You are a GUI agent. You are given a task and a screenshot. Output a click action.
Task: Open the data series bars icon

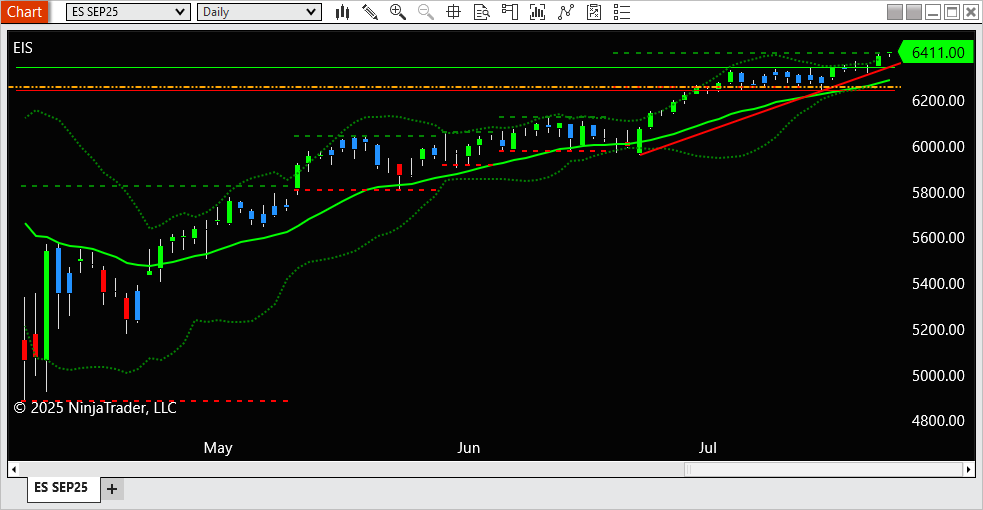pyautogui.click(x=537, y=12)
